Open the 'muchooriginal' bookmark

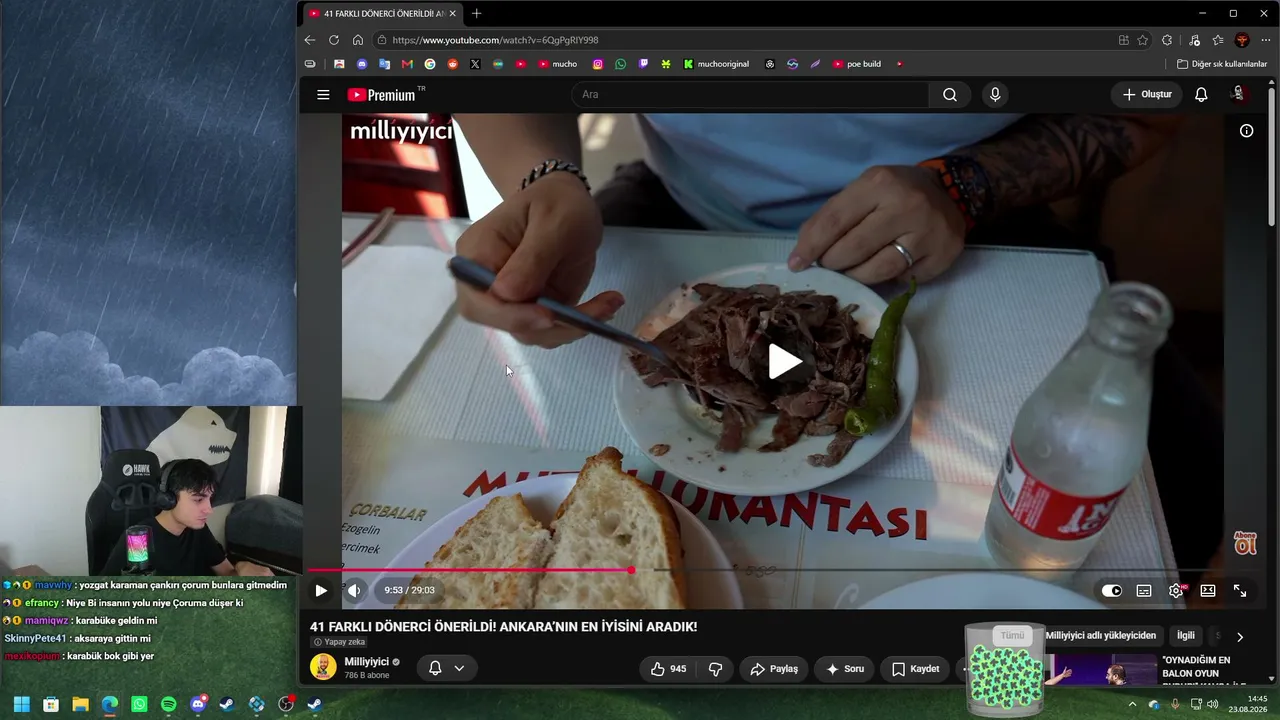(x=716, y=64)
